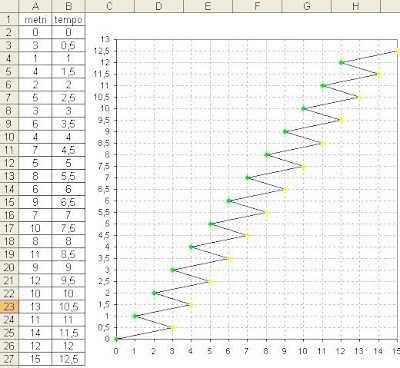This screenshot has height=368, width=400.
Task: Select cell A21 containing 12
Action: (35, 280)
